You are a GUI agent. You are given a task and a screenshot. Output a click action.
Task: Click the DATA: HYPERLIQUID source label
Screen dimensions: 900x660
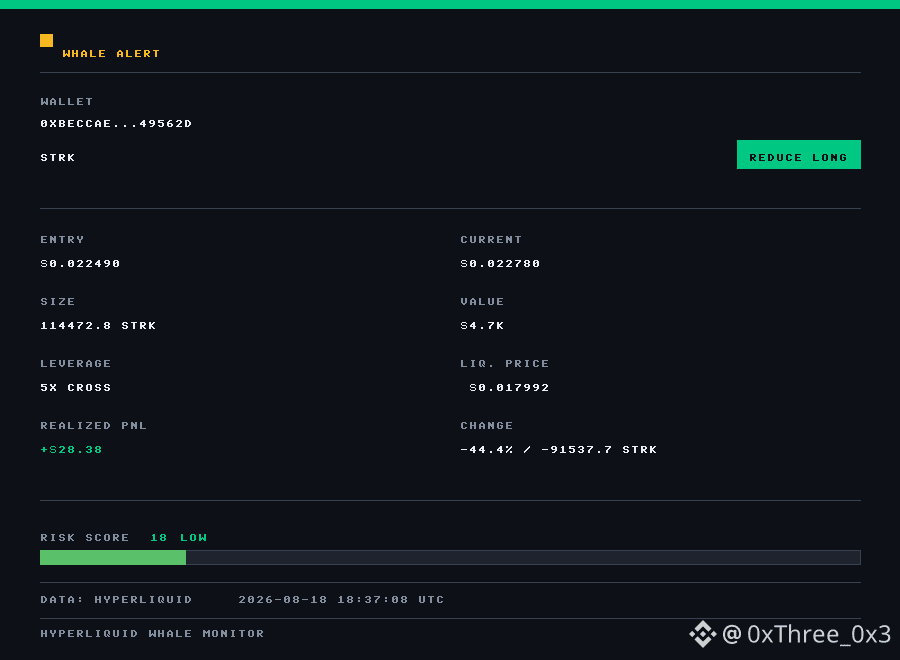tap(116, 600)
